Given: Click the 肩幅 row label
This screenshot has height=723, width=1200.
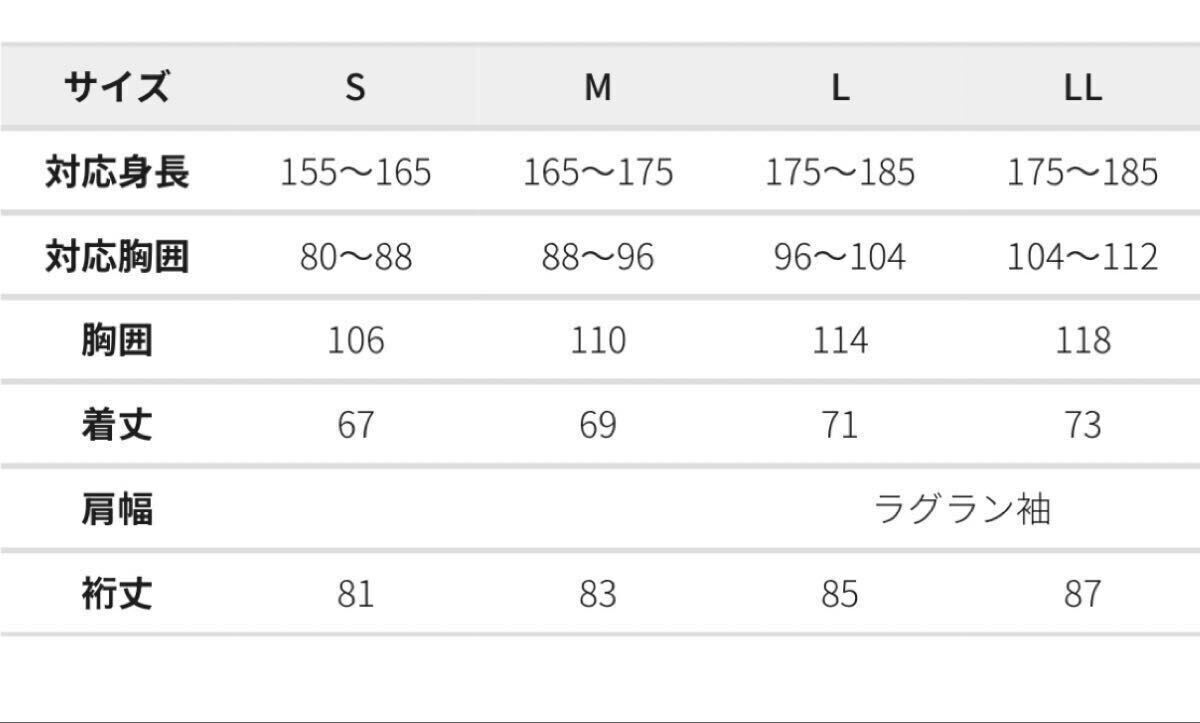Looking at the screenshot, I should 117,510.
